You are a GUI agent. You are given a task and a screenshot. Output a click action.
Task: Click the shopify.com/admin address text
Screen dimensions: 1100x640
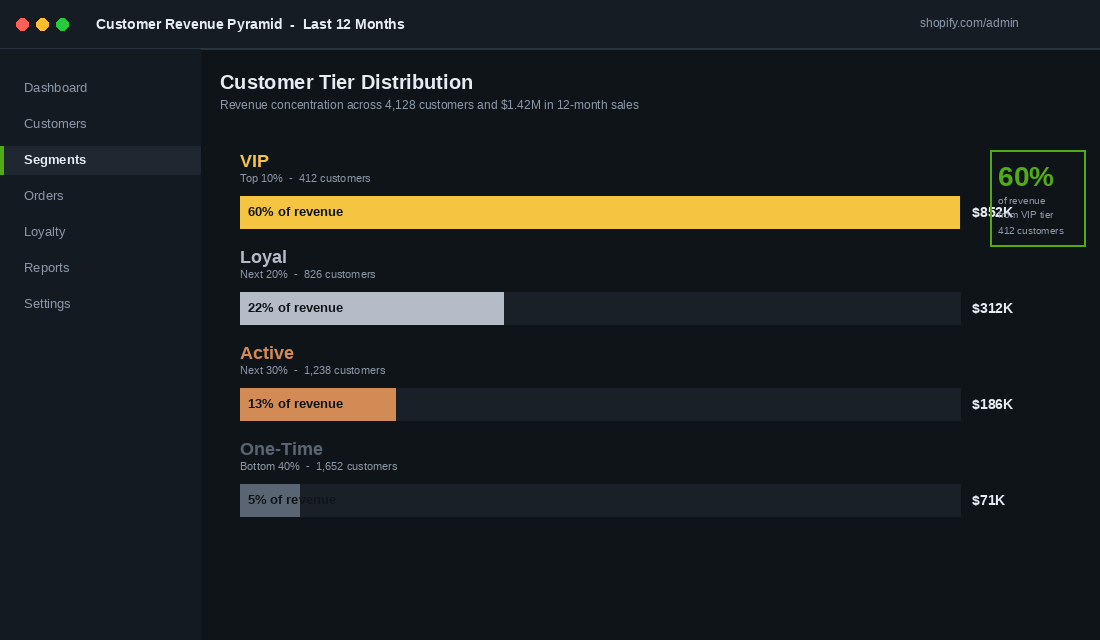tap(969, 23)
